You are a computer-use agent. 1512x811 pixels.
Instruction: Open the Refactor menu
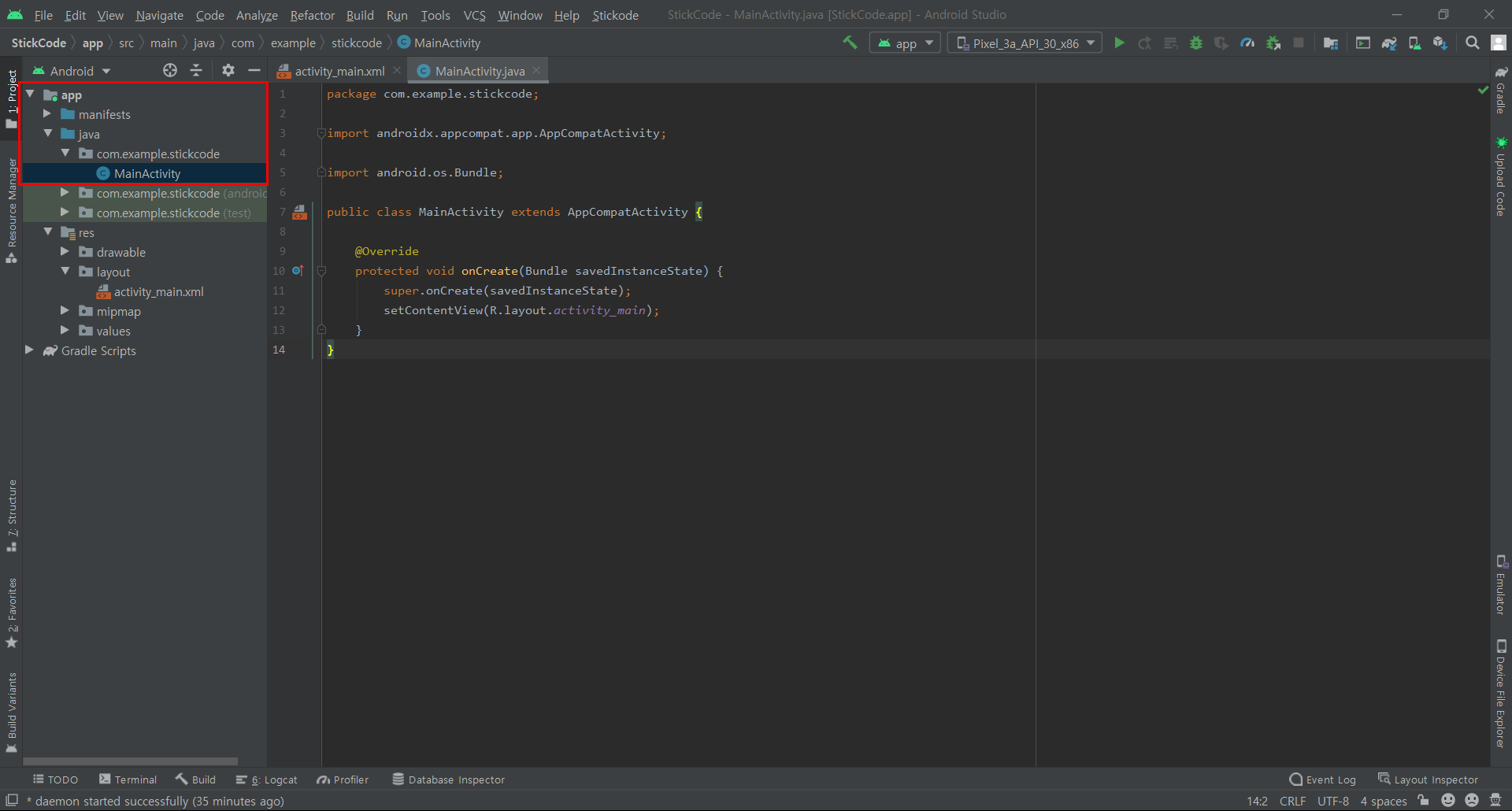click(312, 15)
